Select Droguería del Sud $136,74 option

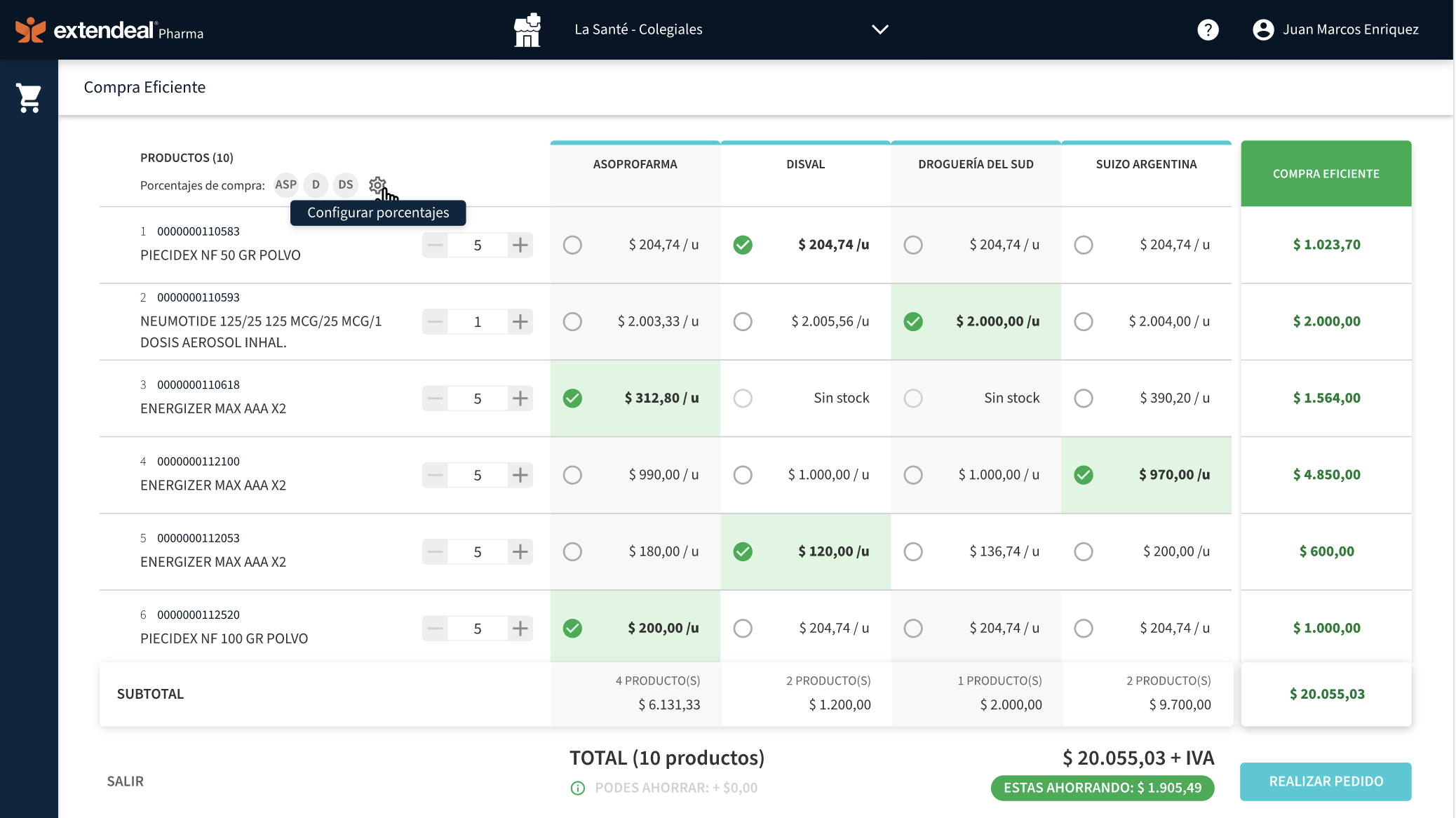click(913, 551)
